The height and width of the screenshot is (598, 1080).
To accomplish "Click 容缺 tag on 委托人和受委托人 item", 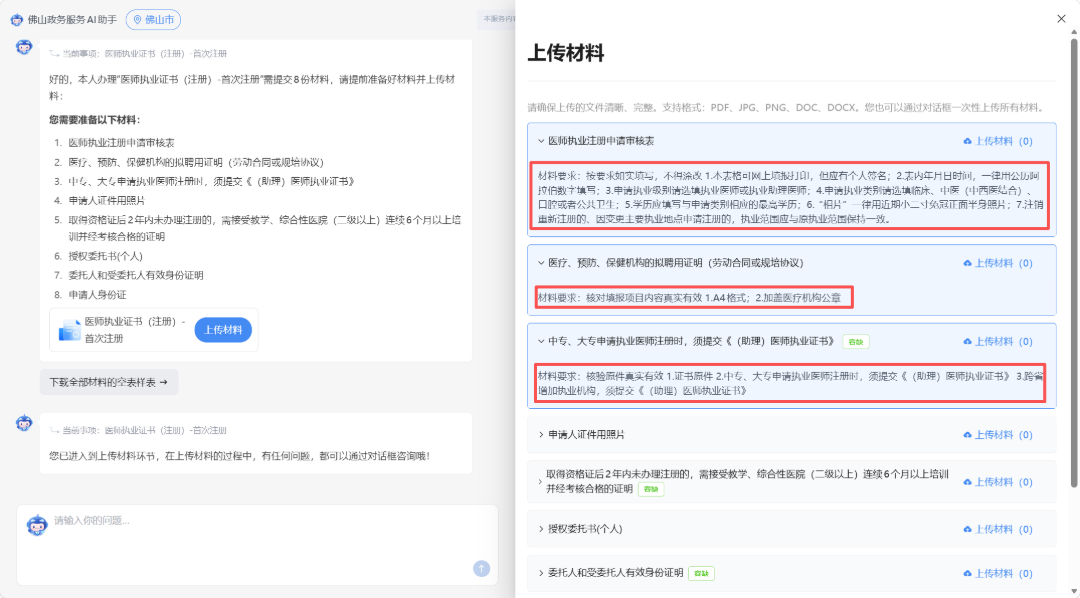I will click(x=701, y=573).
